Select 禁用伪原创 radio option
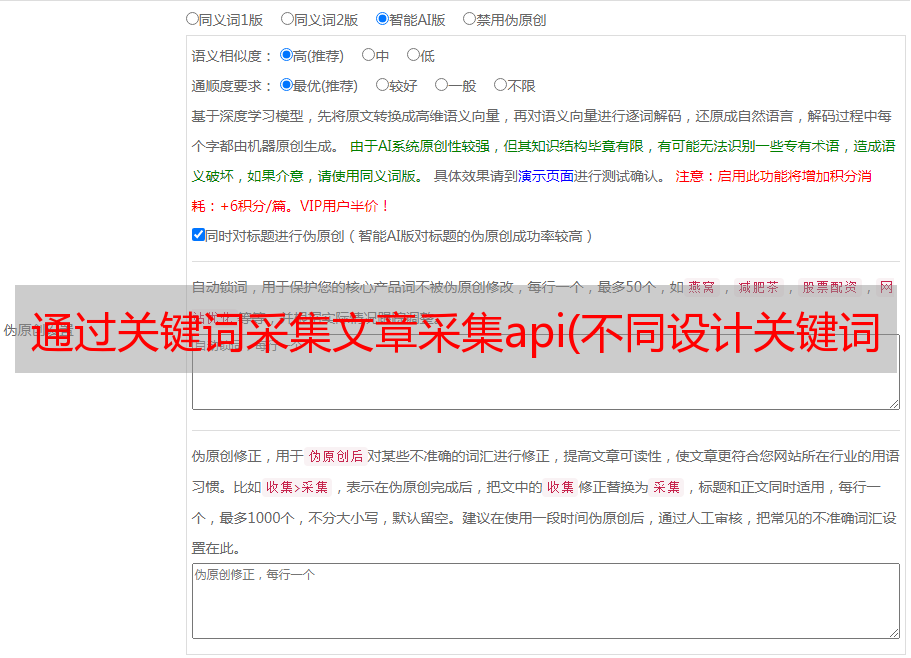911x658 pixels. (x=469, y=19)
